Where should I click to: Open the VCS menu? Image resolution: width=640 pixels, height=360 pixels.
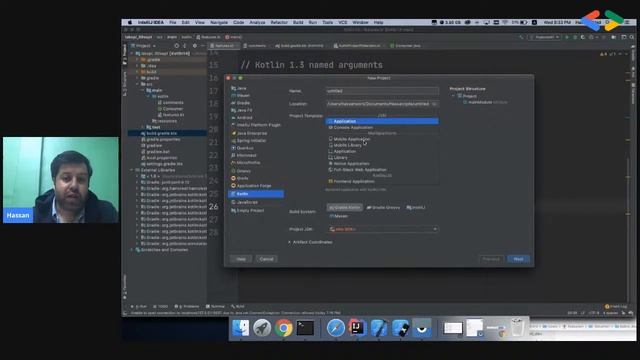click(x=342, y=22)
